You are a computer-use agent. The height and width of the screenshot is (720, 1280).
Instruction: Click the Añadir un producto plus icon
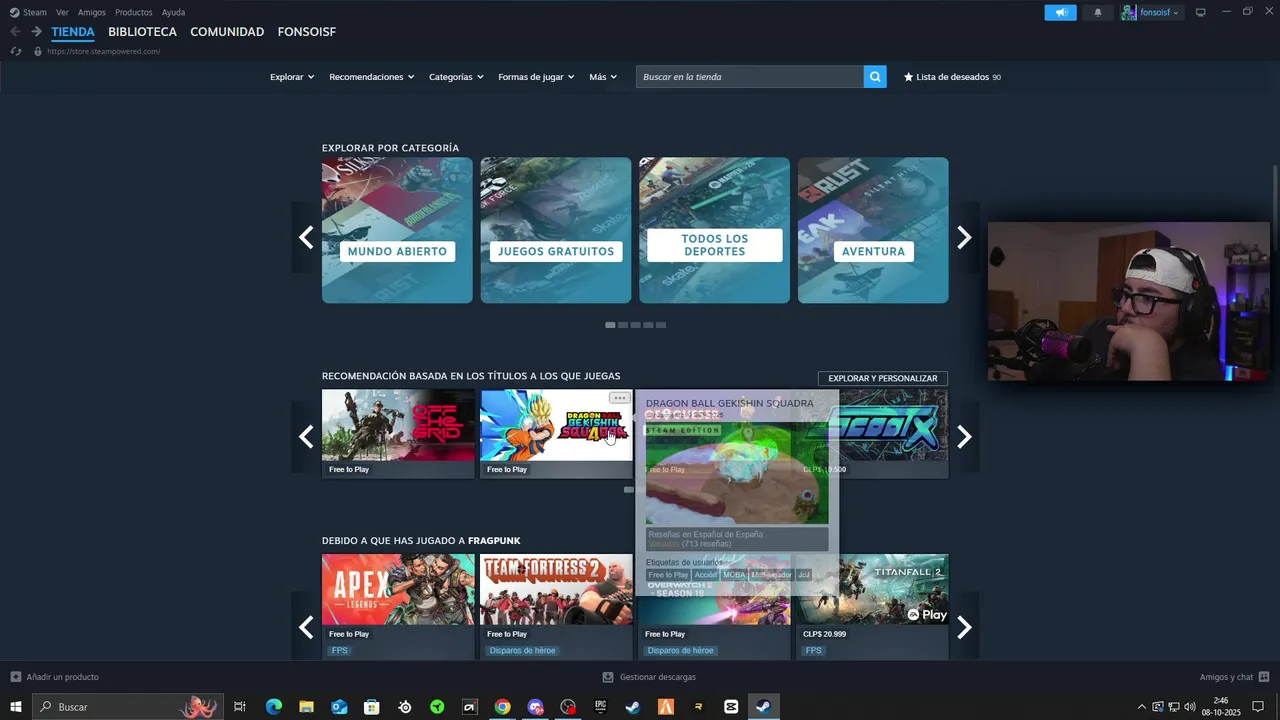point(15,677)
